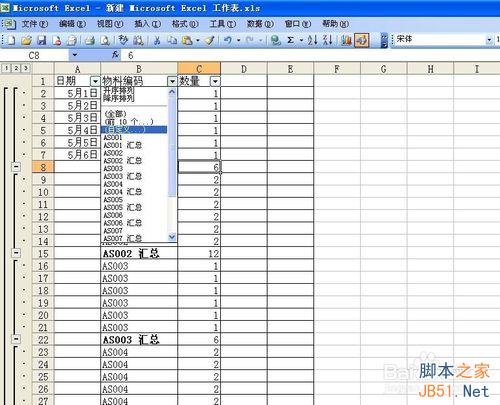This screenshot has height=405, width=500.
Task: Collapse the outline group at row 15
Action: tap(16, 253)
